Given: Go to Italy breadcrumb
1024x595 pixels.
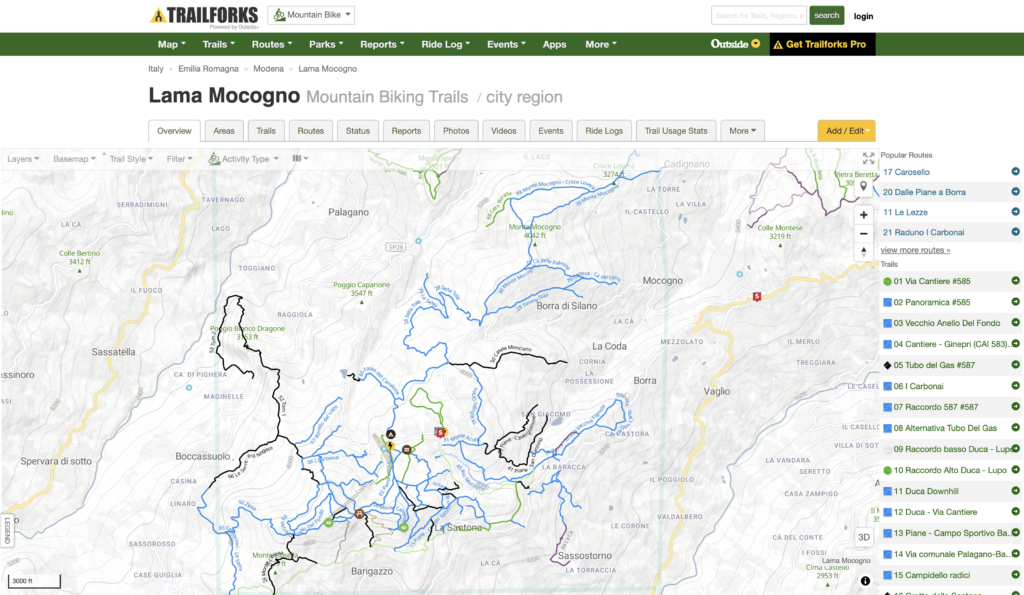Looking at the screenshot, I should pos(155,69).
